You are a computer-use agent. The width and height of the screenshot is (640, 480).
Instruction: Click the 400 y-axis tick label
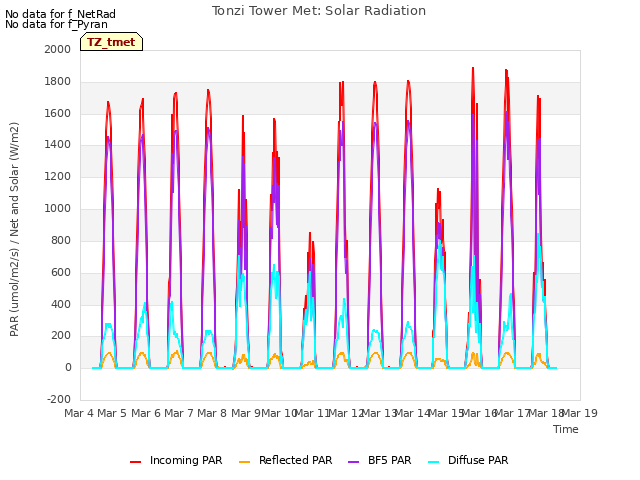61,304
